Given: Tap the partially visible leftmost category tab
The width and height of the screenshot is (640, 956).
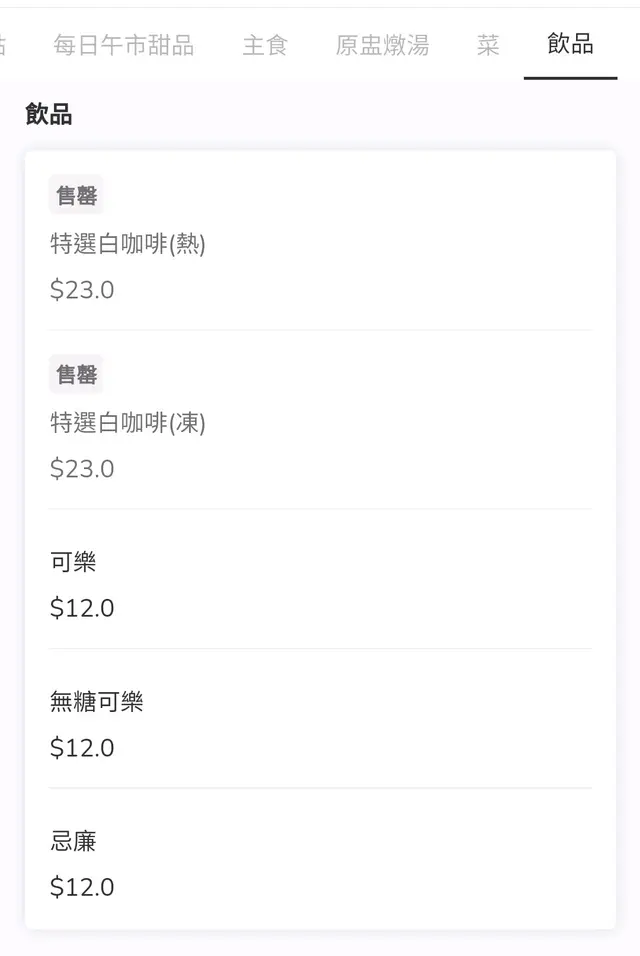Looking at the screenshot, I should (x=3, y=45).
